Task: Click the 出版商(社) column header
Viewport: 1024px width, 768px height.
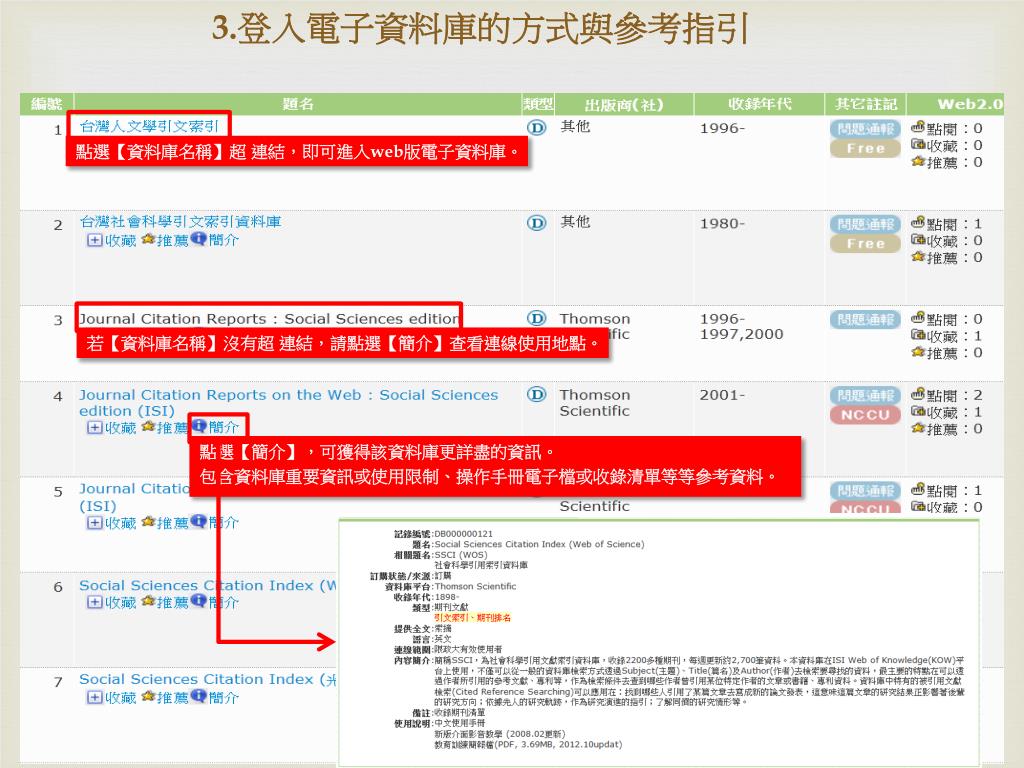Action: click(623, 104)
